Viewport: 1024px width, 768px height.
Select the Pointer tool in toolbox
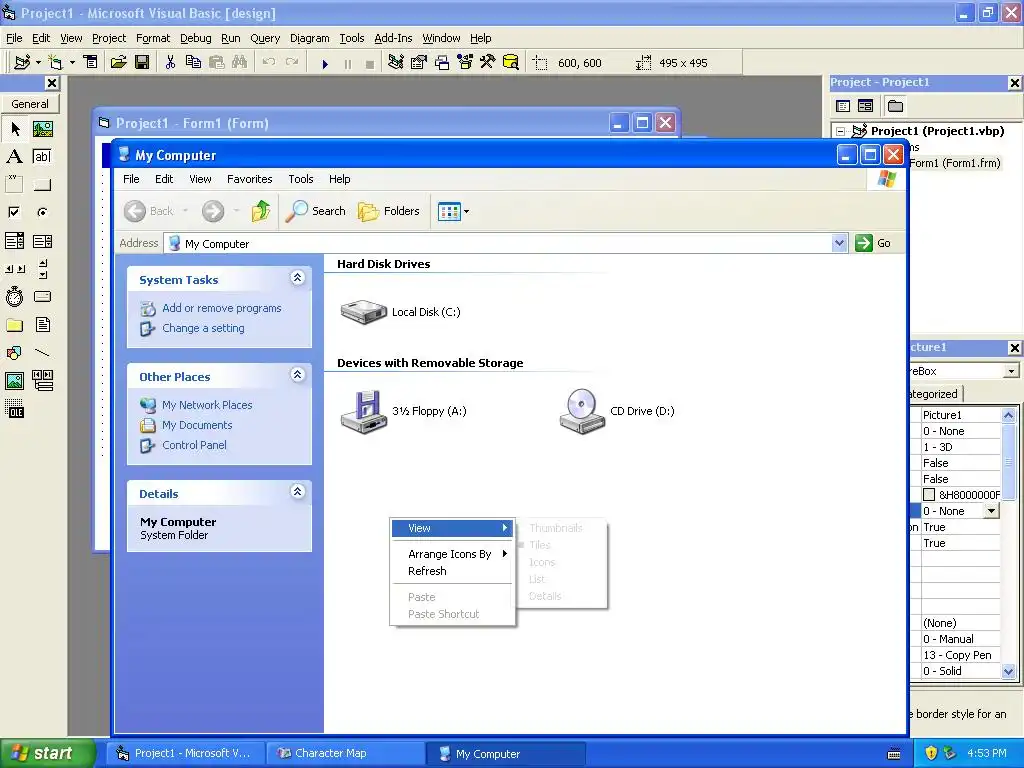(15, 129)
